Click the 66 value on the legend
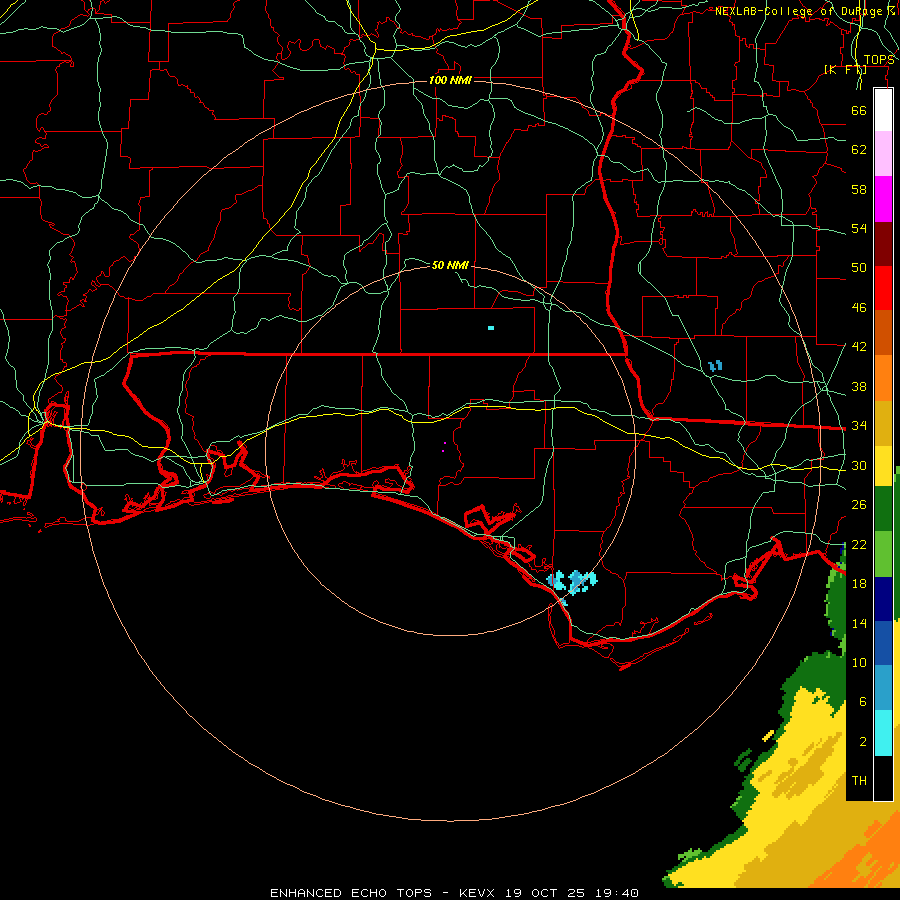 tap(859, 110)
